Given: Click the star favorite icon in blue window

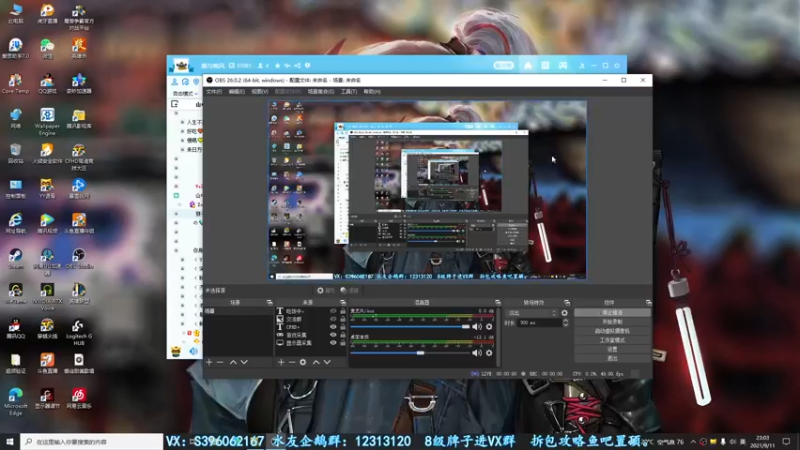Looking at the screenshot, I should point(278,65).
